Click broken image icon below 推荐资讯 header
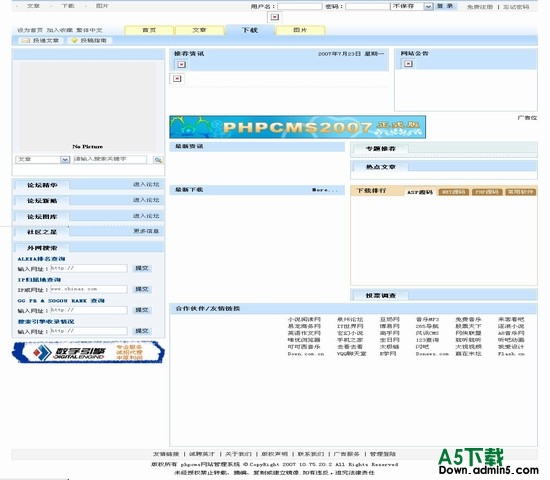The width and height of the screenshot is (550, 480). [x=177, y=79]
